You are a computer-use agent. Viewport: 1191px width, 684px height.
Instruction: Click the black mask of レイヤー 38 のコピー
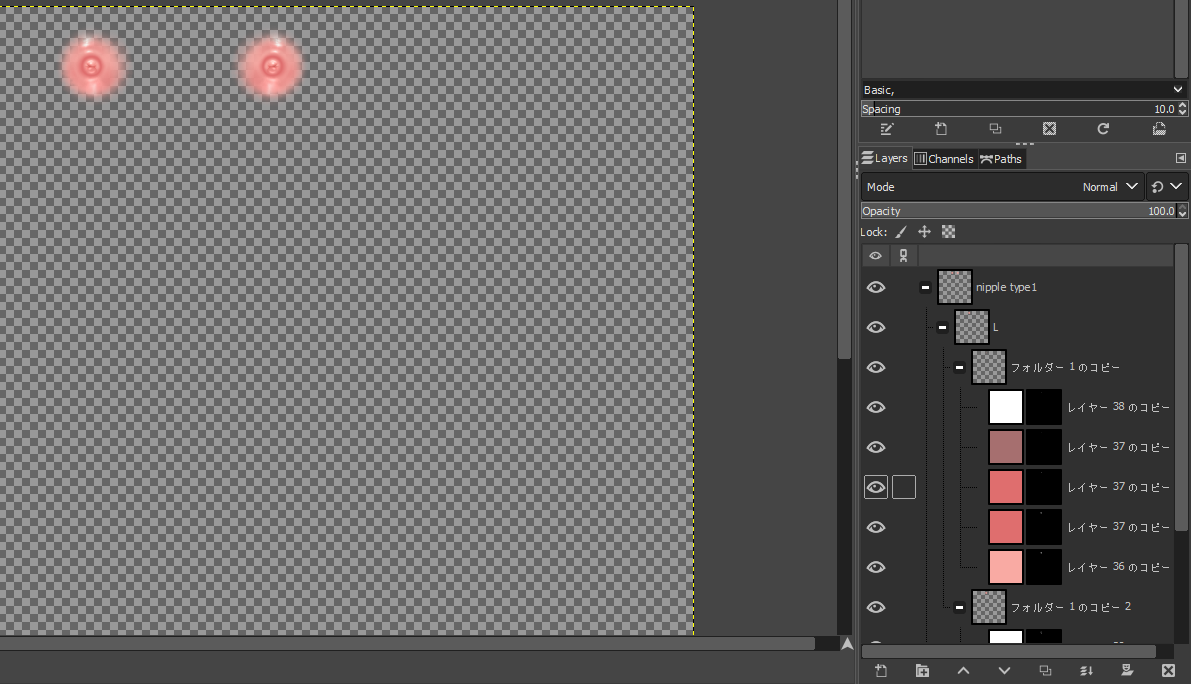1044,407
